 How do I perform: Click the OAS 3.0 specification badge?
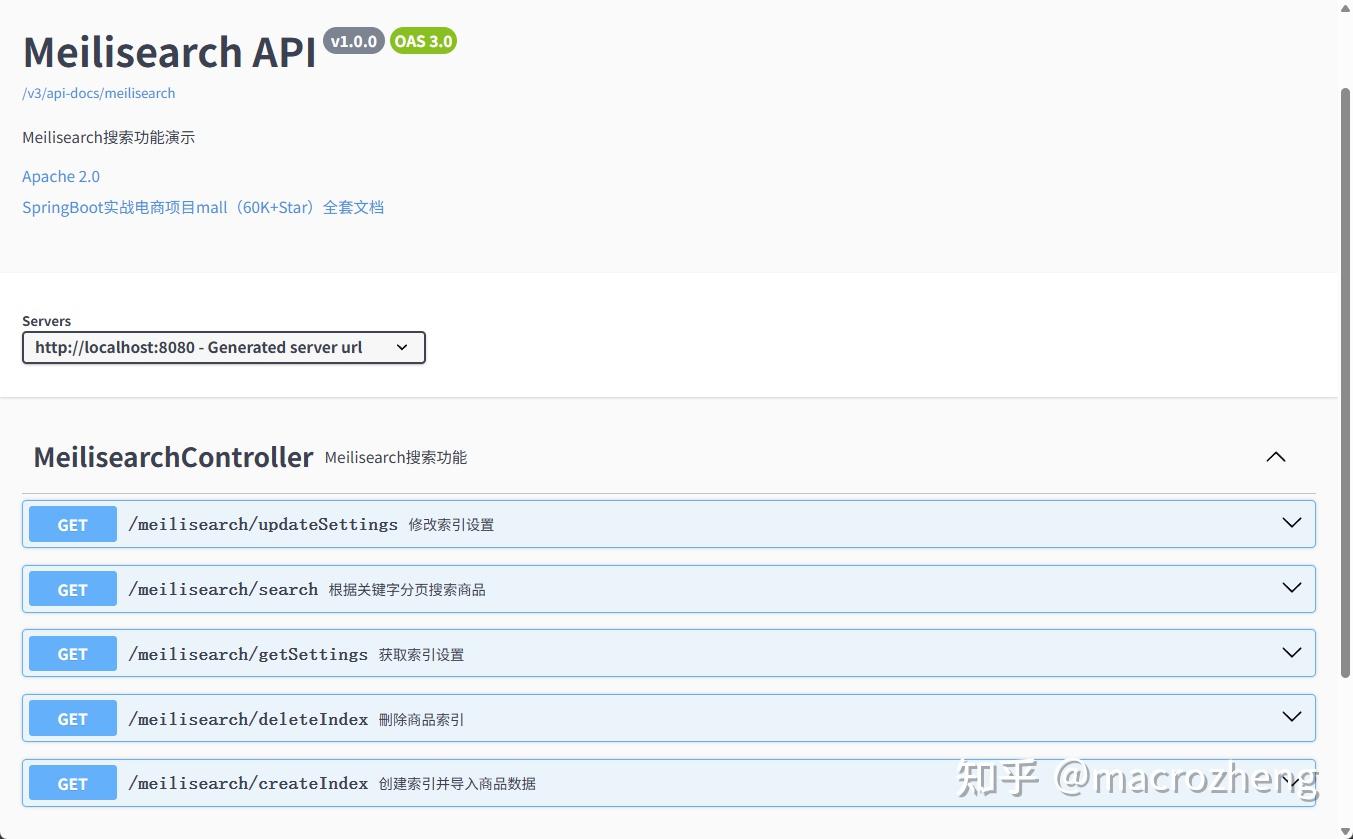click(422, 41)
